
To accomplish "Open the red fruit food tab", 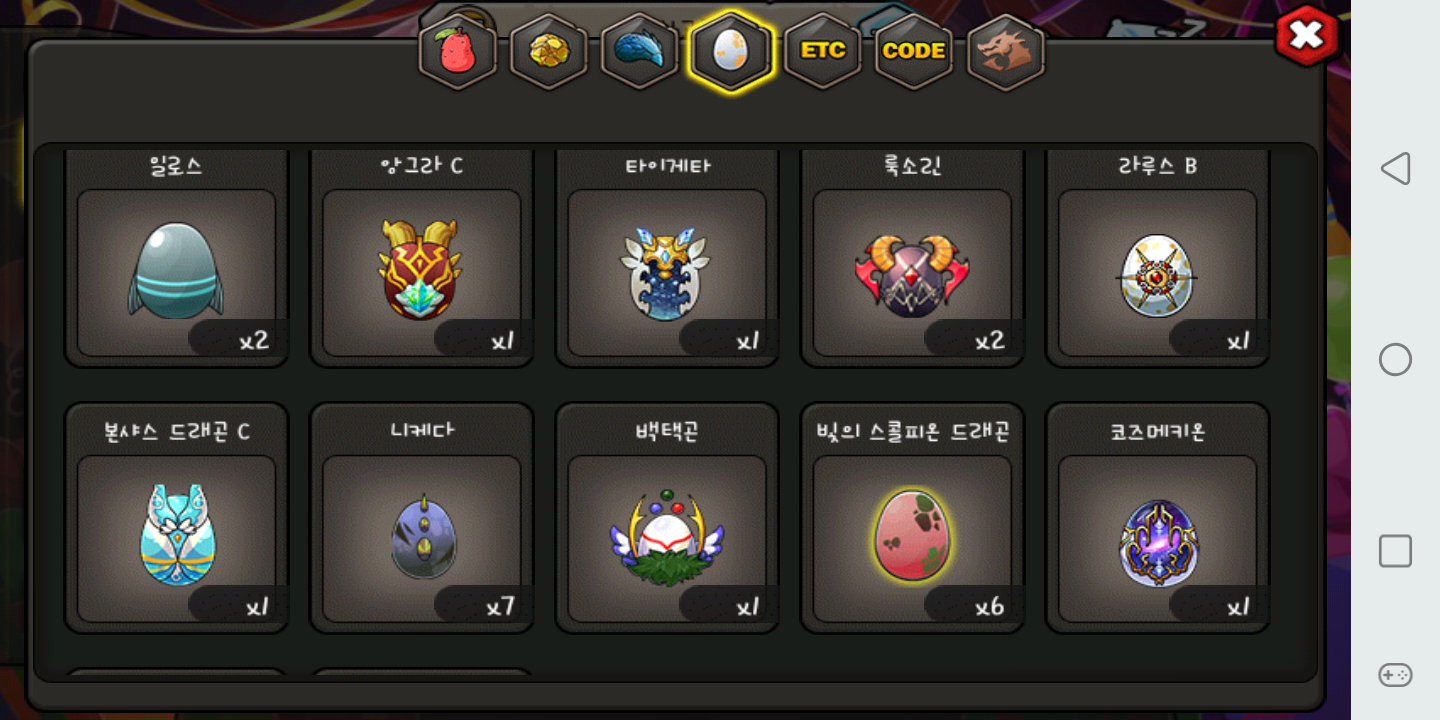I will (x=458, y=51).
